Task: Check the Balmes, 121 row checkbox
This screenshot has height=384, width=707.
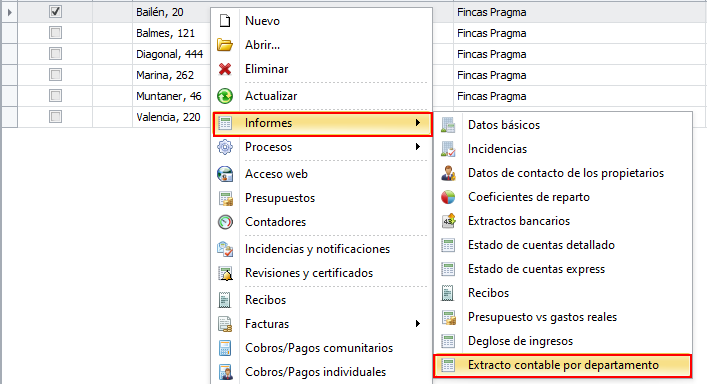Action: point(55,33)
